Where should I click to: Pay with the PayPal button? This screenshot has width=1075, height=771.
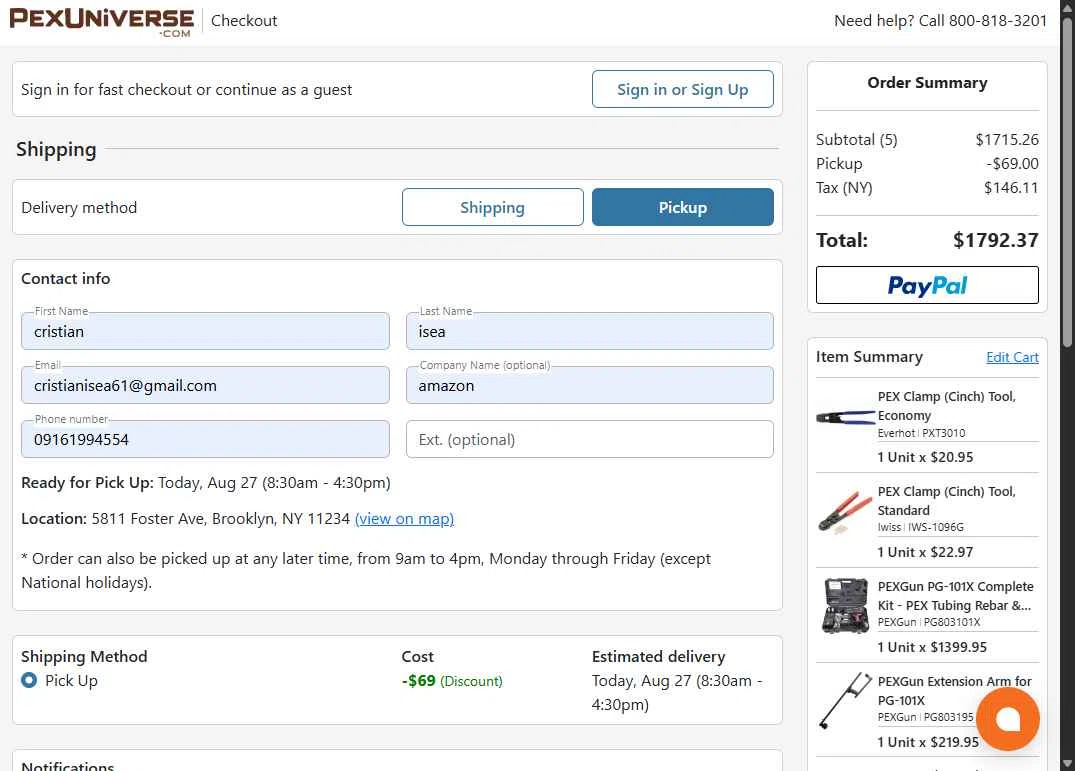[x=927, y=285]
